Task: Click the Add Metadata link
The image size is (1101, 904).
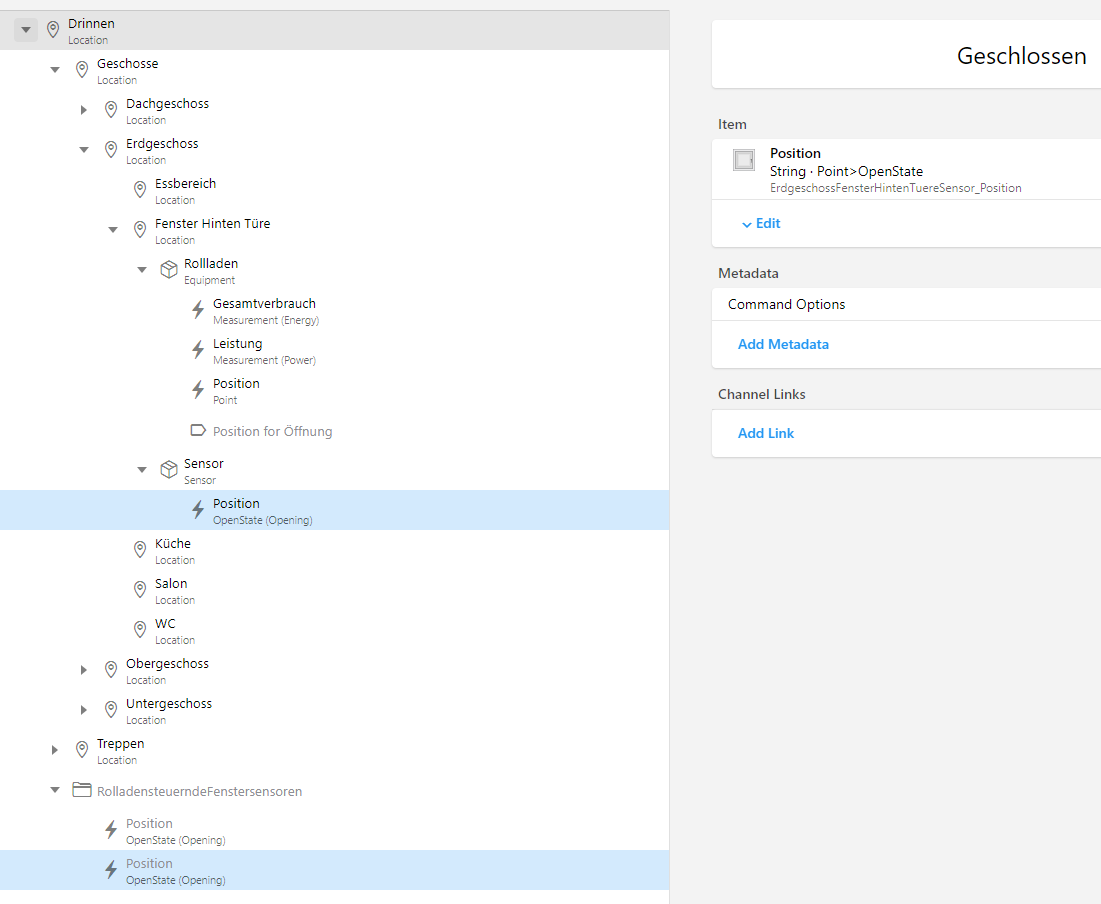Action: coord(783,344)
